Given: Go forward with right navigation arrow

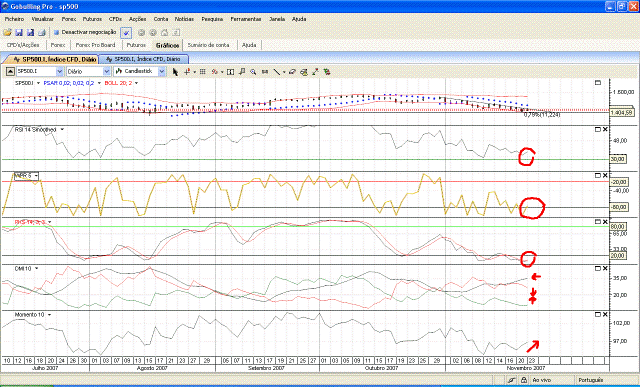Looking at the screenshot, I should [x=153, y=32].
